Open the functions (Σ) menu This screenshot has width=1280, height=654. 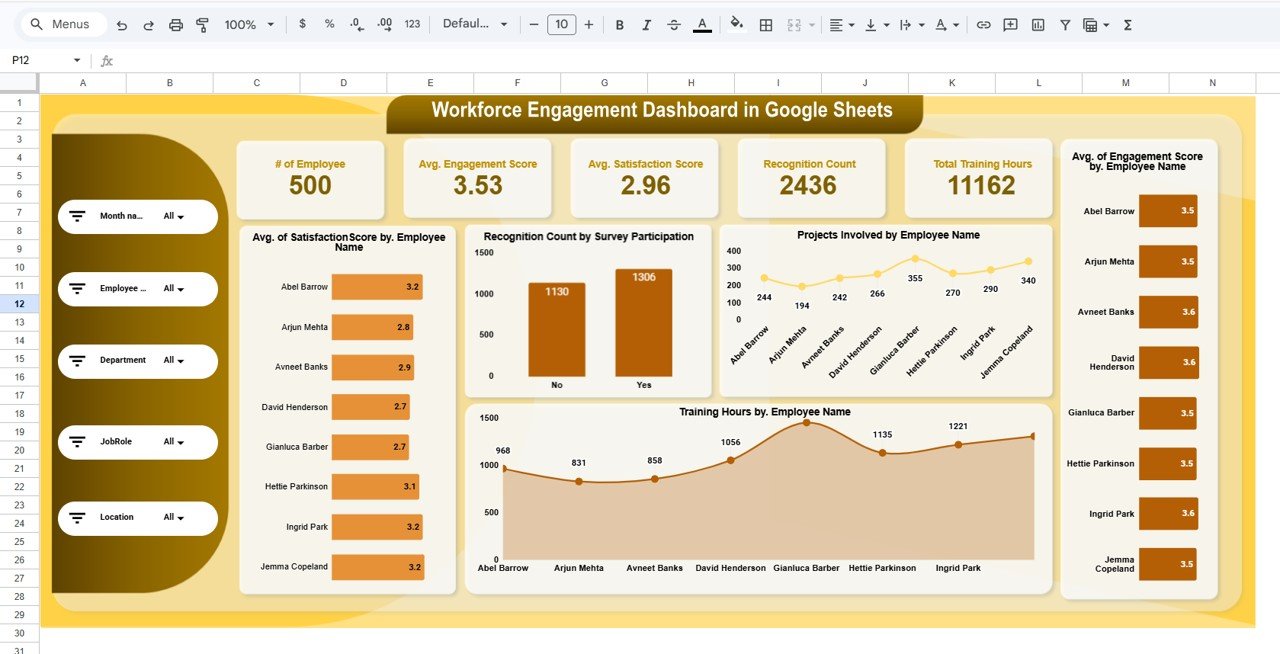tap(1126, 24)
